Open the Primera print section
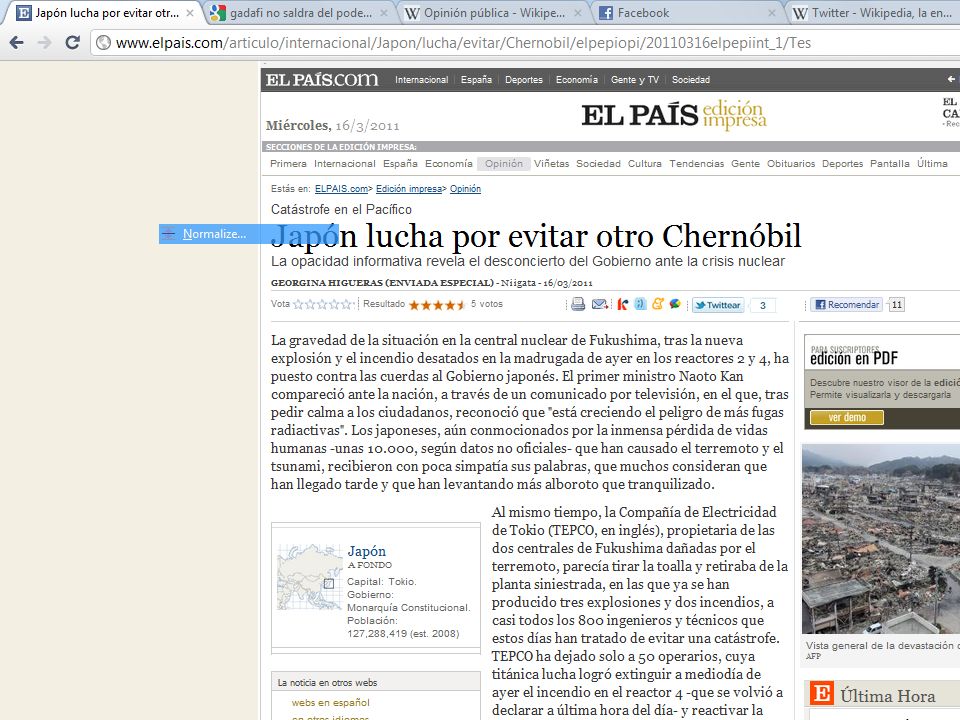The height and width of the screenshot is (720, 960). coord(288,163)
